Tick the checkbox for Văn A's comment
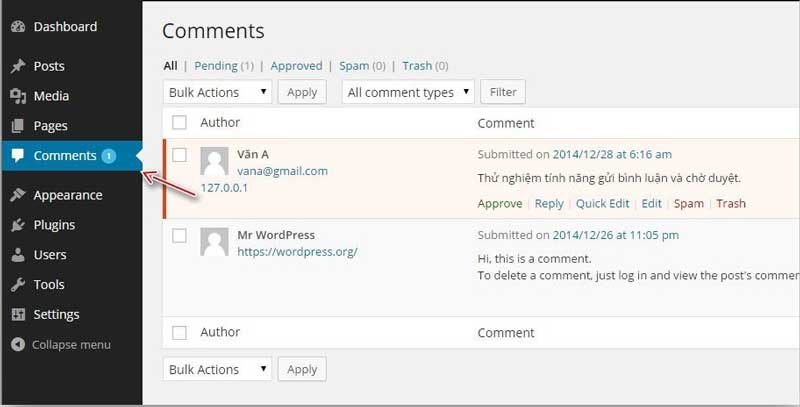This screenshot has width=800, height=407. pyautogui.click(x=179, y=155)
